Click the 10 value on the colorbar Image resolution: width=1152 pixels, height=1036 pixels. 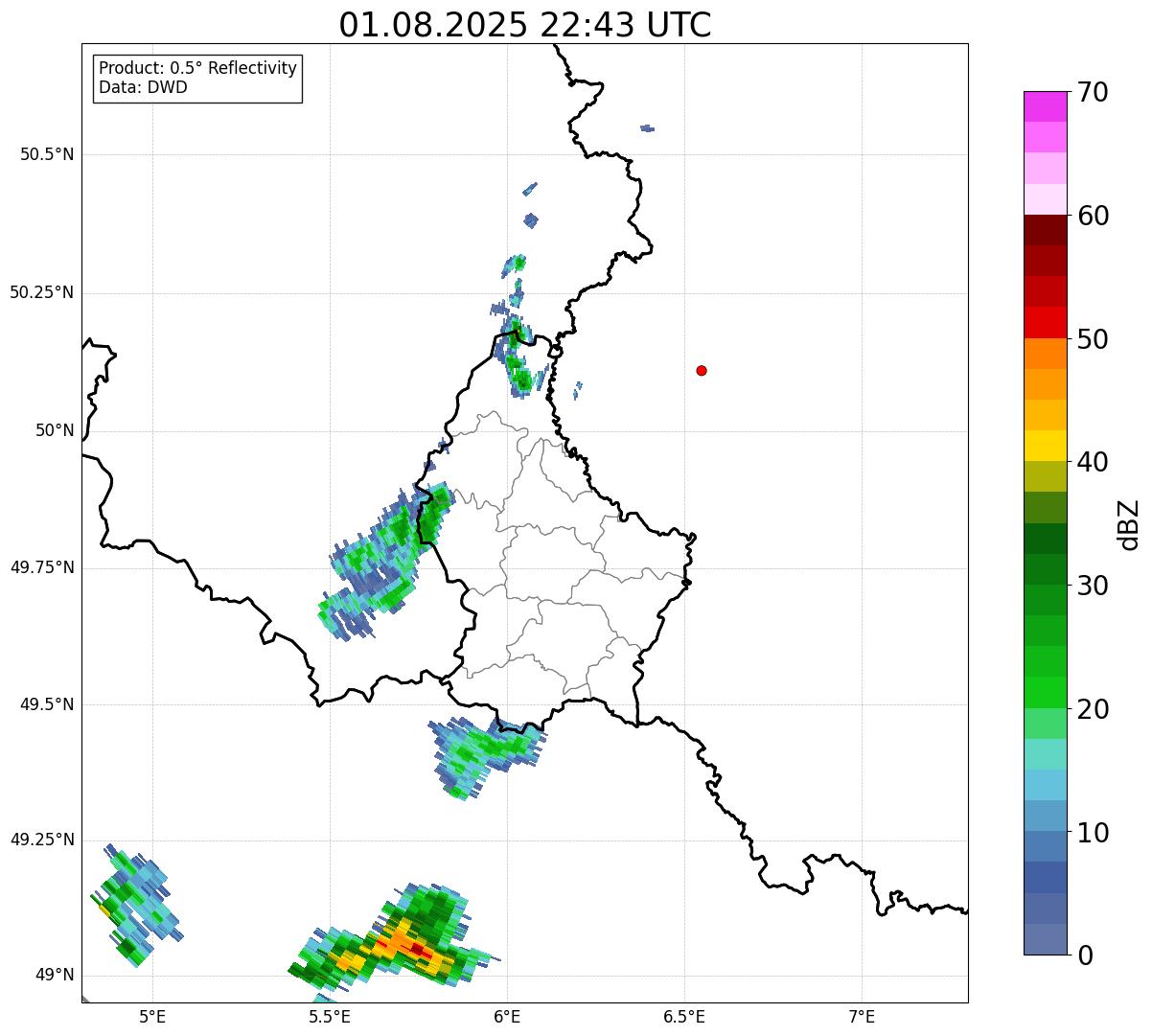(x=1093, y=833)
